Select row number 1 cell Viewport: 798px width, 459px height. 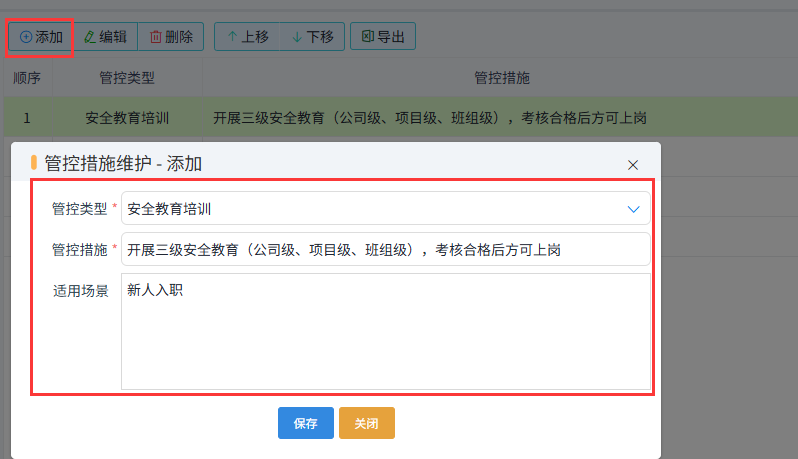point(27,118)
